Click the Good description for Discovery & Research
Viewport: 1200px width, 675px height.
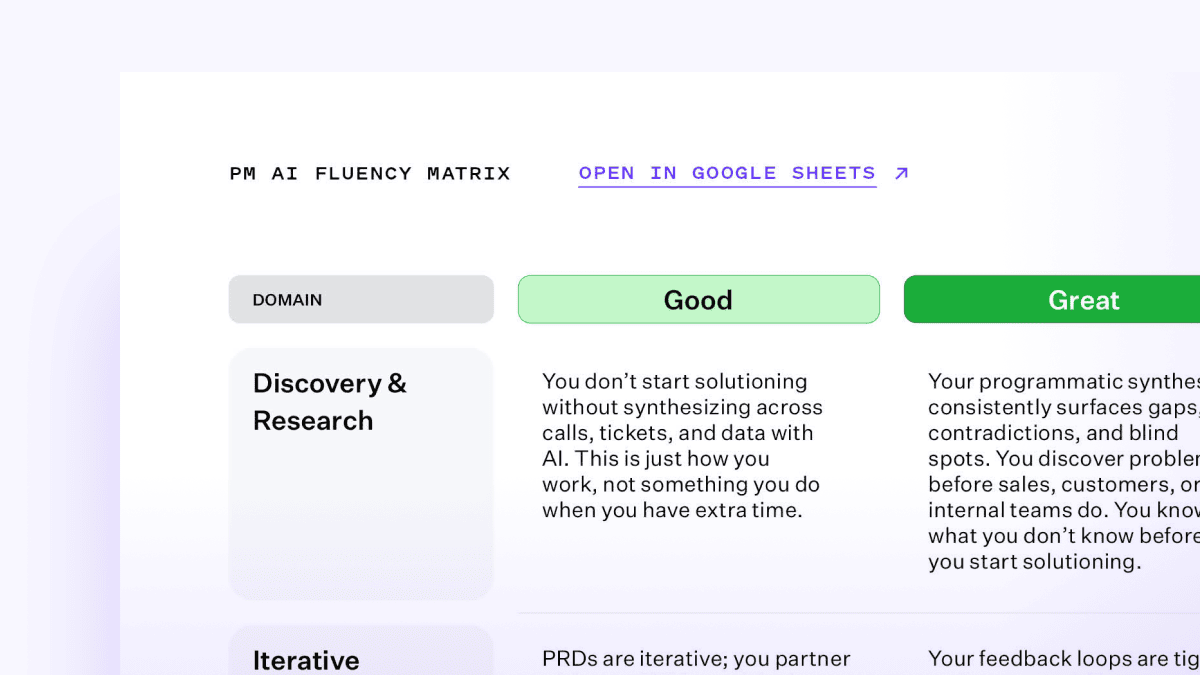[x=682, y=446]
